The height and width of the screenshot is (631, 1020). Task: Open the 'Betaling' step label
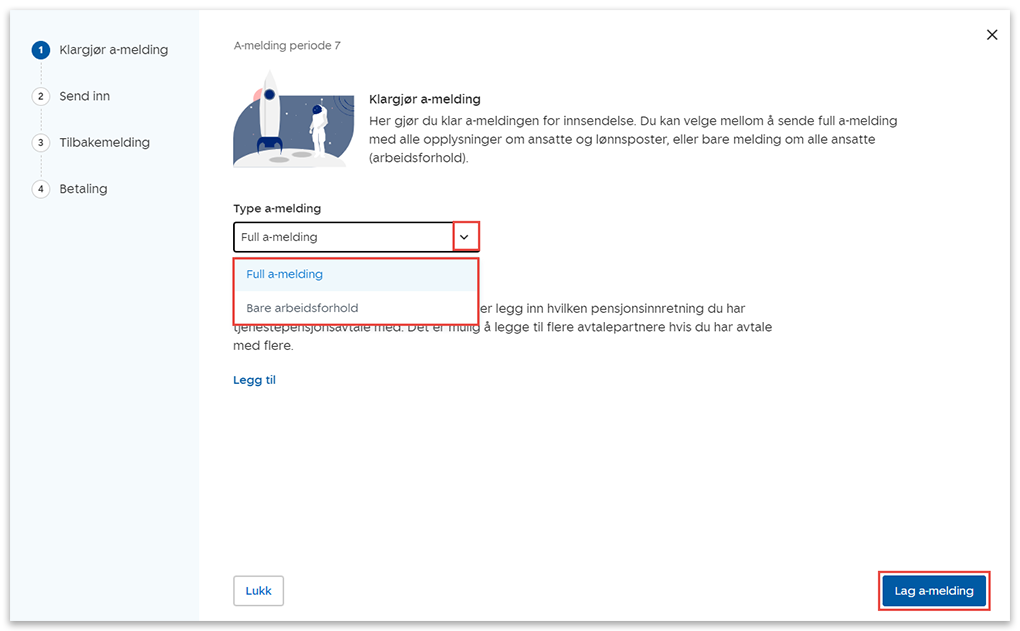click(83, 189)
